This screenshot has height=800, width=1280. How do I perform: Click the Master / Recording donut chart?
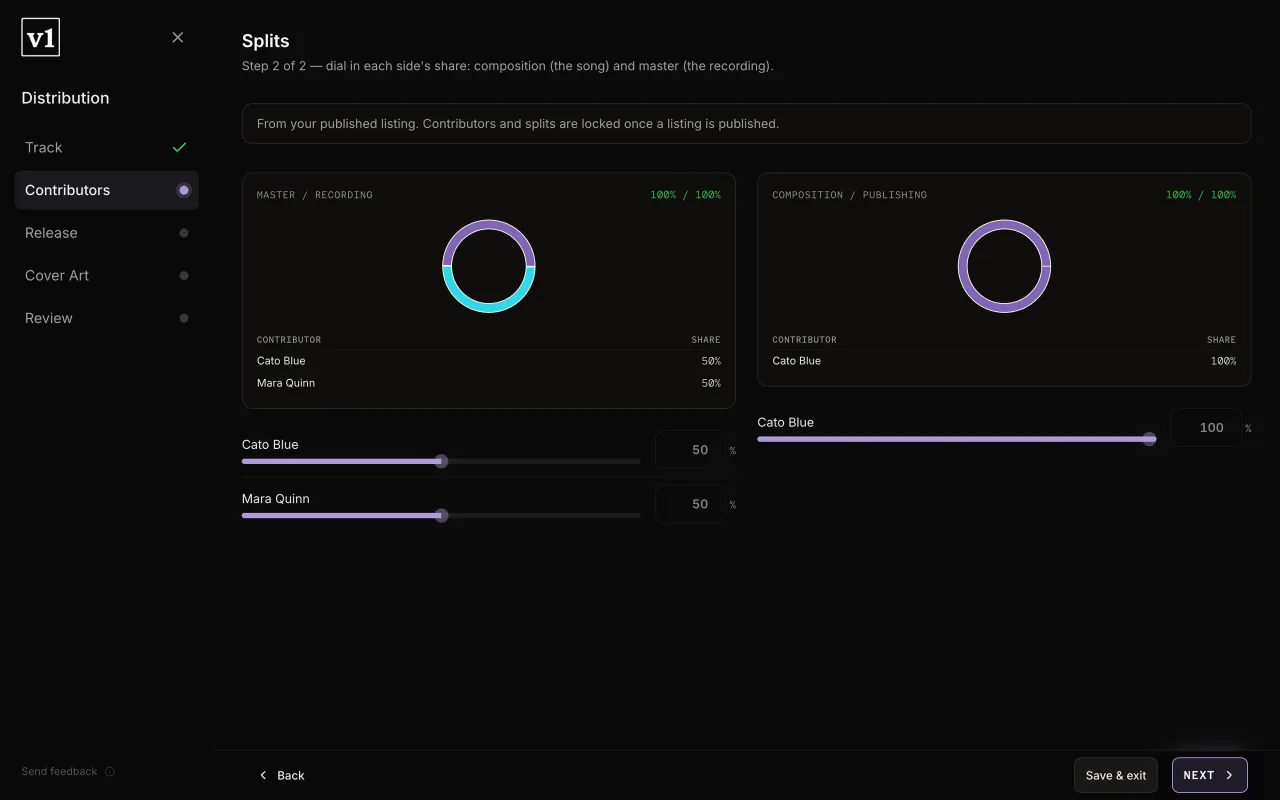coord(489,266)
